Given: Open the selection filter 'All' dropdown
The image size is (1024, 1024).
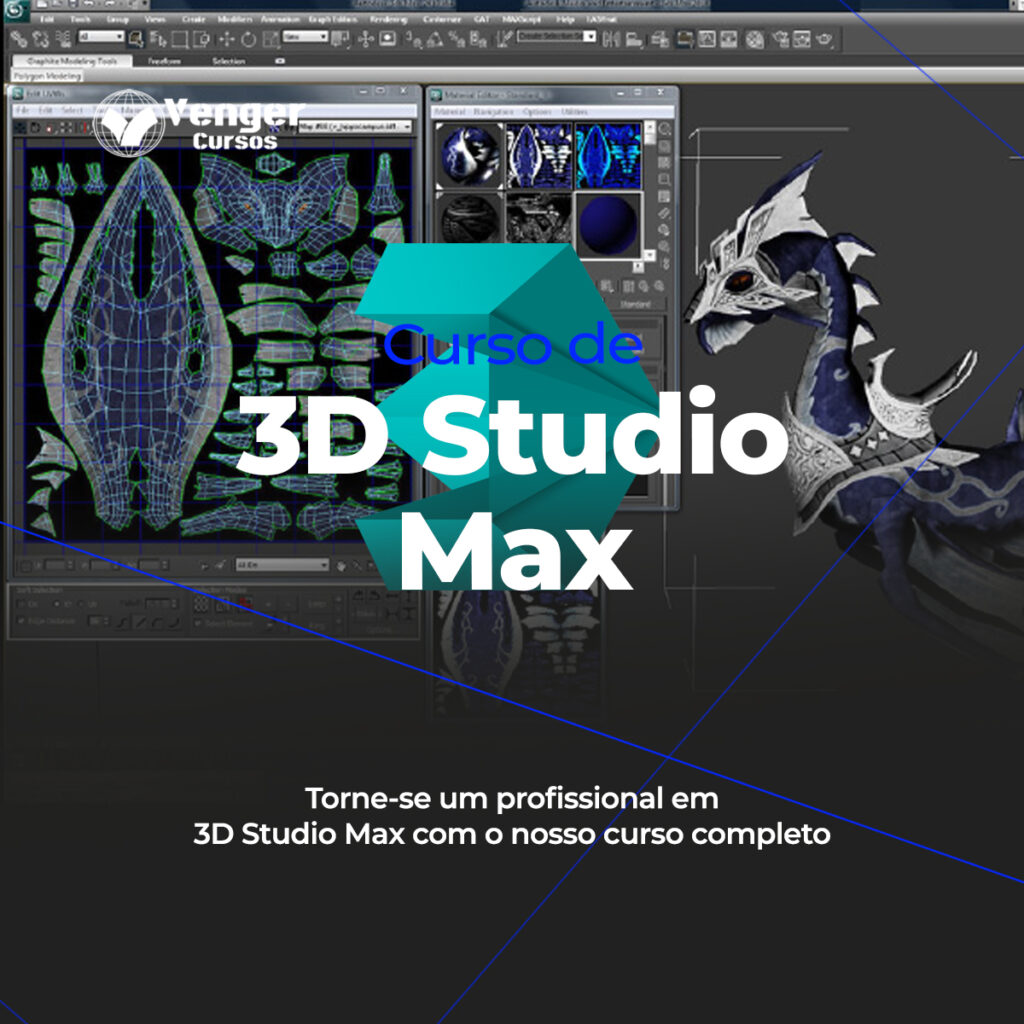Looking at the screenshot, I should pos(101,37).
